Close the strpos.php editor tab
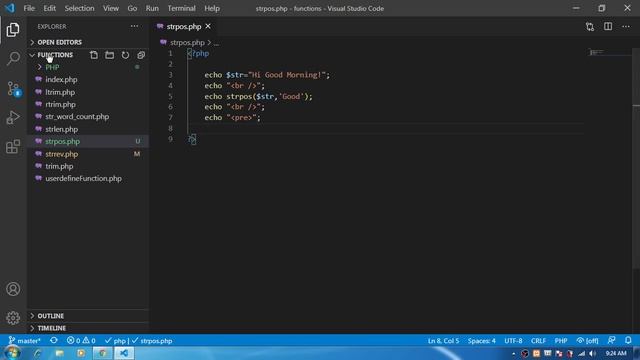 [x=208, y=26]
